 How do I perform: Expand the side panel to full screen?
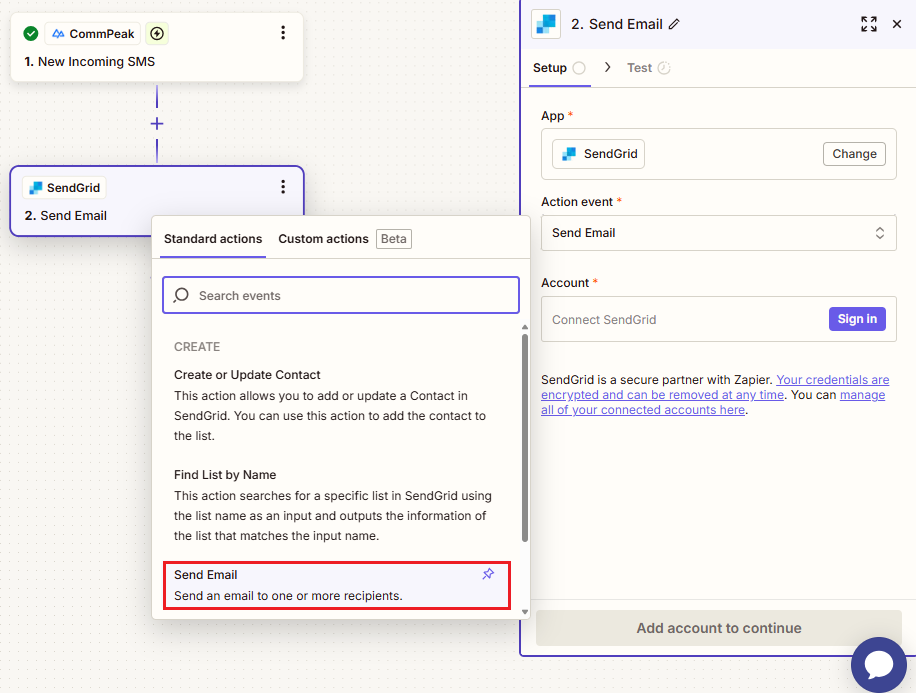[x=869, y=24]
